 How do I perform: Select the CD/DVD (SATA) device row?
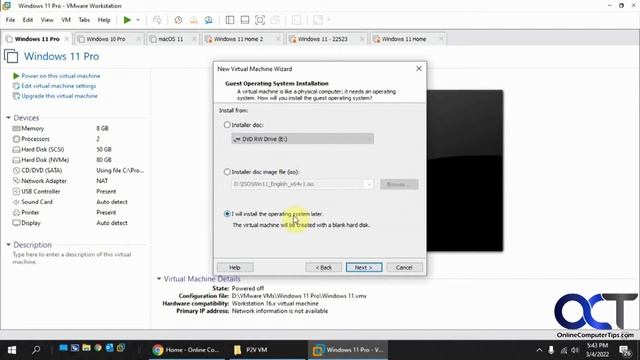tap(78, 171)
